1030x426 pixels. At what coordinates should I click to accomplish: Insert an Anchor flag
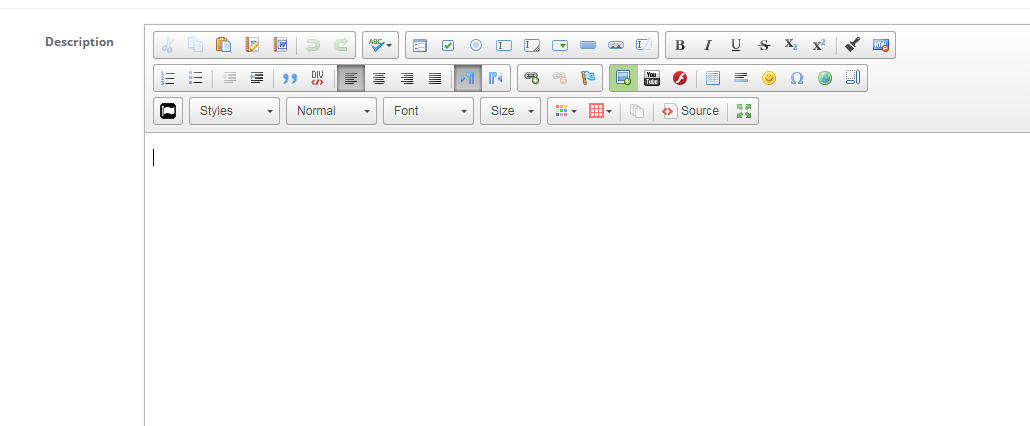(588, 78)
